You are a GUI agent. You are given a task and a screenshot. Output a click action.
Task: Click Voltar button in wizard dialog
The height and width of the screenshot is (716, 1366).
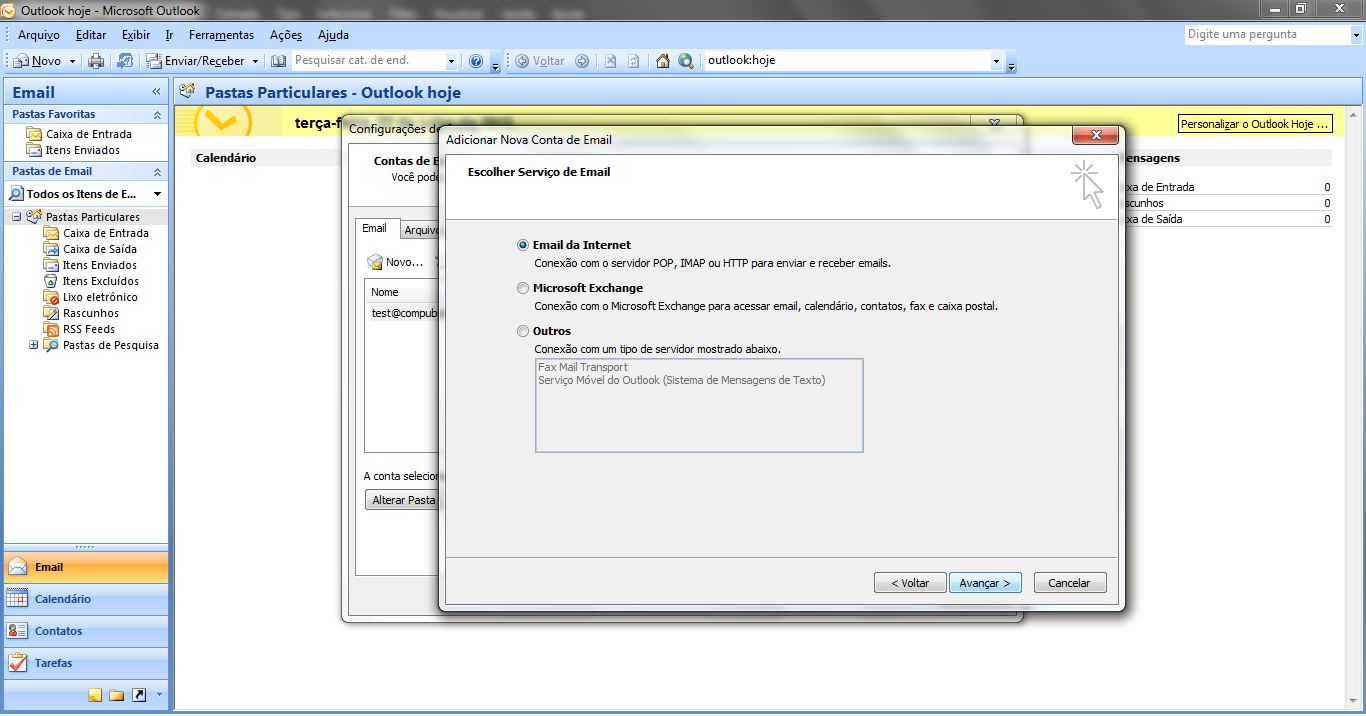click(910, 583)
